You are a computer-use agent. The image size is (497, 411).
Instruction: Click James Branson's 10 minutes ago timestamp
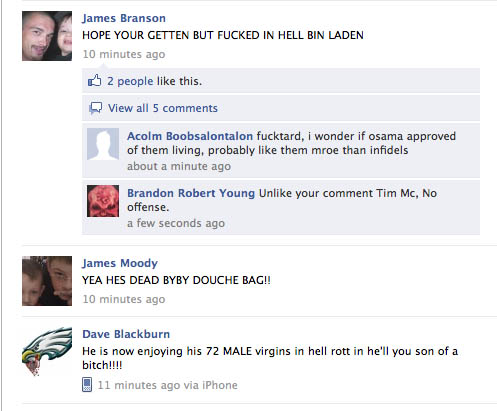[x=124, y=54]
